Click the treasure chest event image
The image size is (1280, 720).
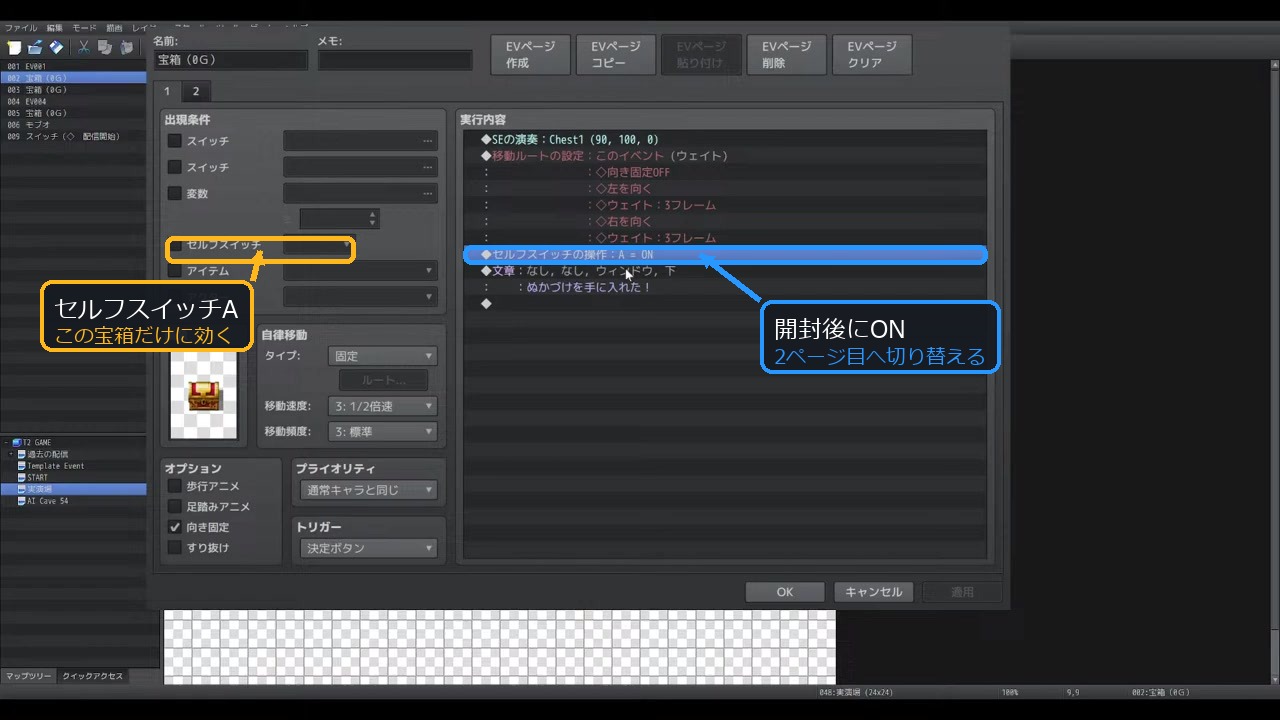click(204, 394)
